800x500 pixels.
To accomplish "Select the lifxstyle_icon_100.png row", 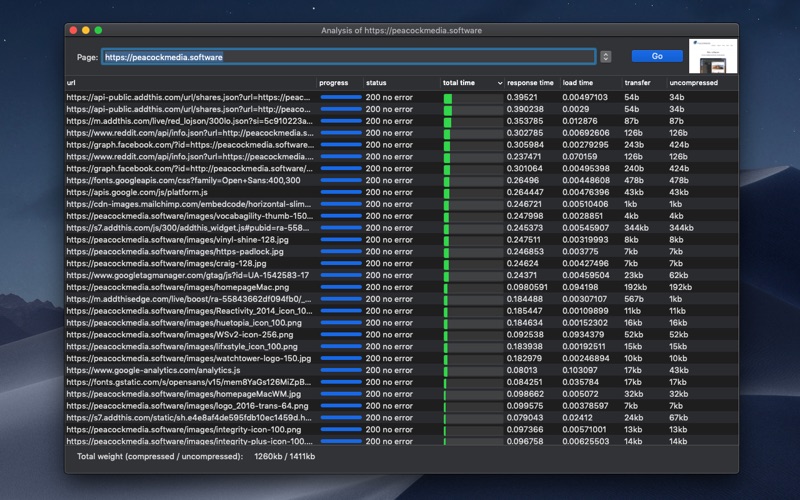I will [402, 346].
